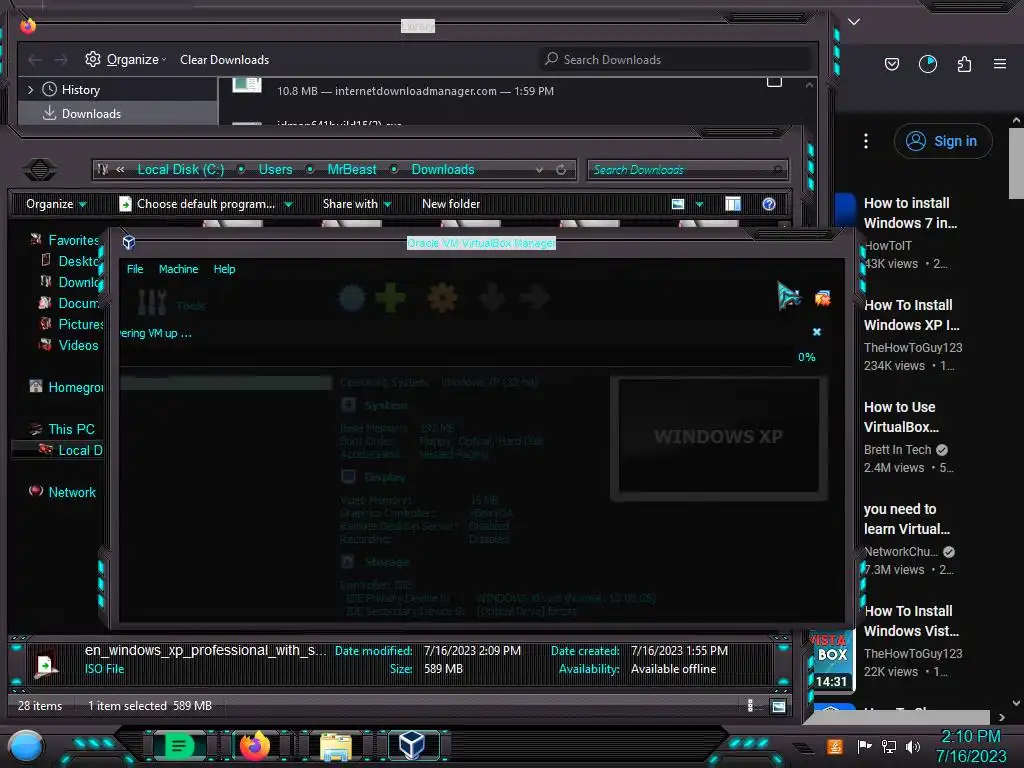This screenshot has width=1024, height=768.
Task: Select This PC in Explorer sidebar
Action: click(71, 429)
